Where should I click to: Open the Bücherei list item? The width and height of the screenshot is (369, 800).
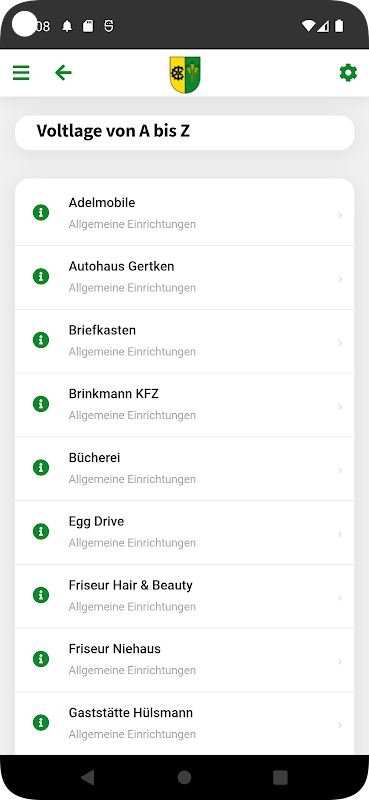coord(184,468)
